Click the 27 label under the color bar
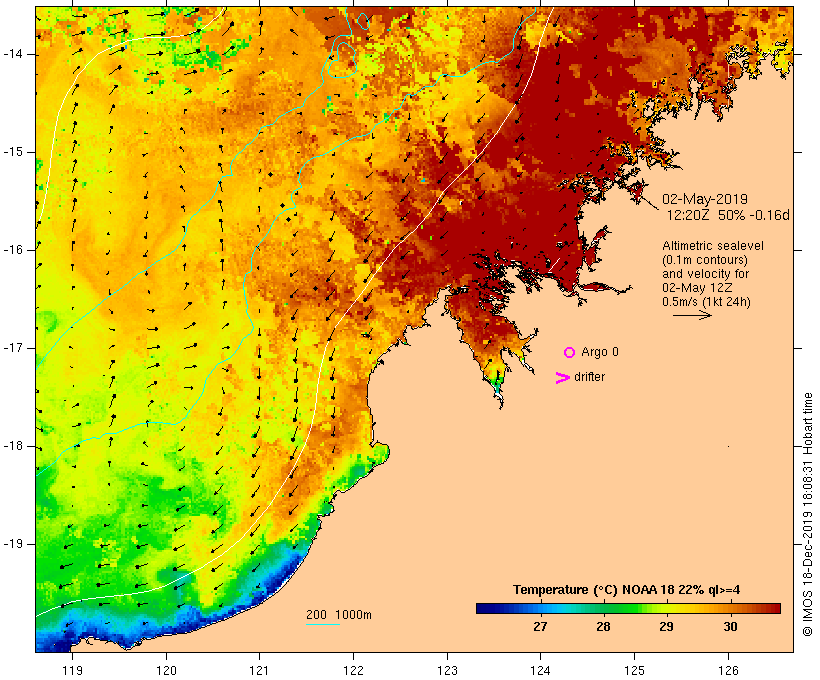820x680 pixels. pos(540,626)
